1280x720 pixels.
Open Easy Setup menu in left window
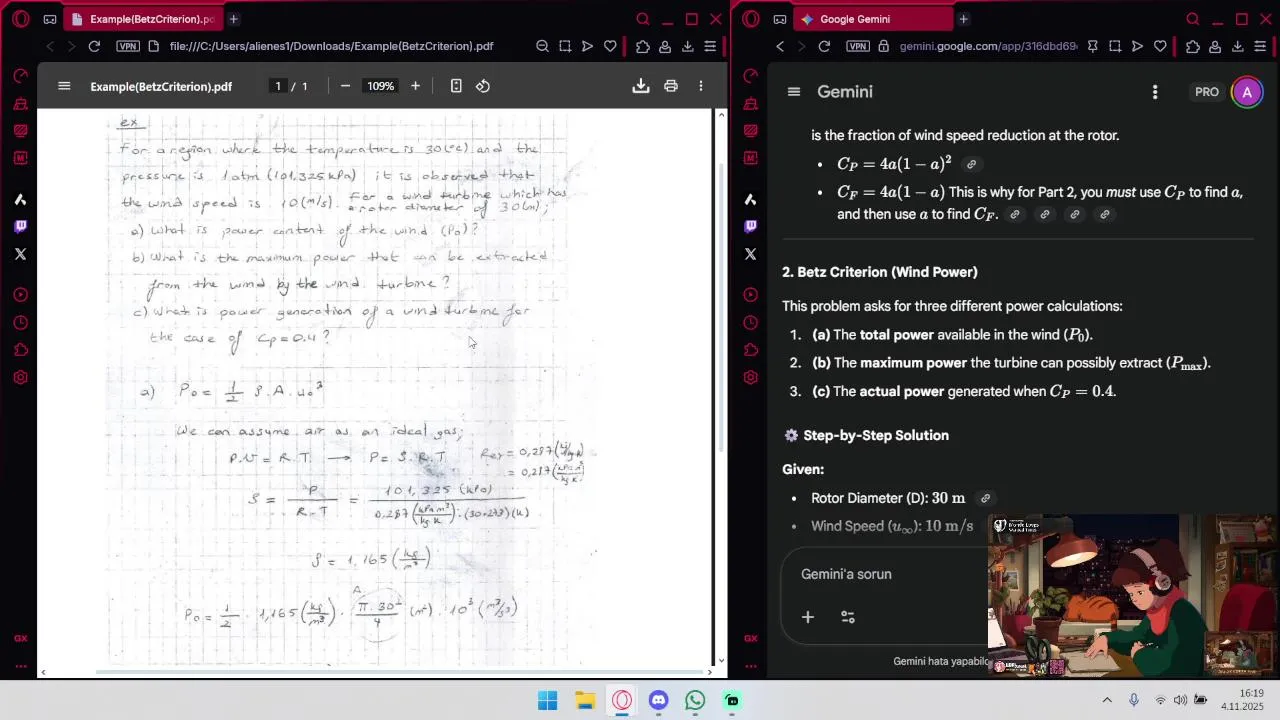point(710,46)
